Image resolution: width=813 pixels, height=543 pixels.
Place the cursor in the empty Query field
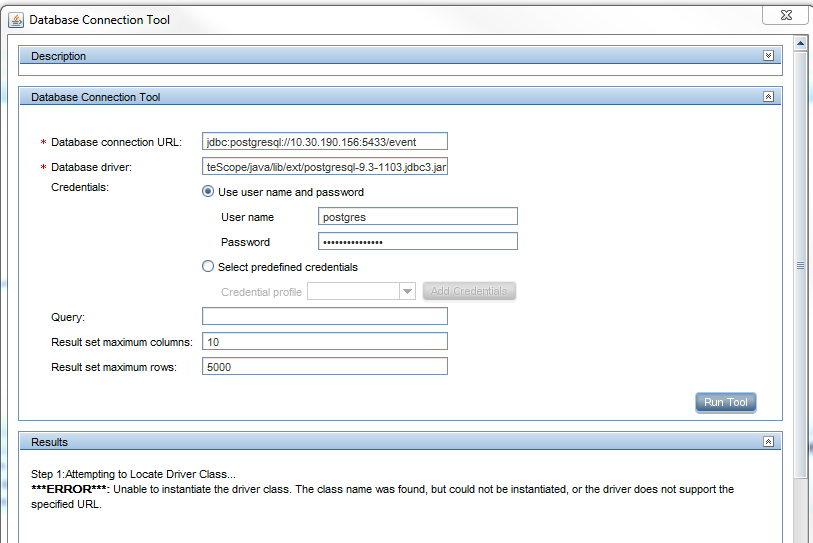coord(324,317)
